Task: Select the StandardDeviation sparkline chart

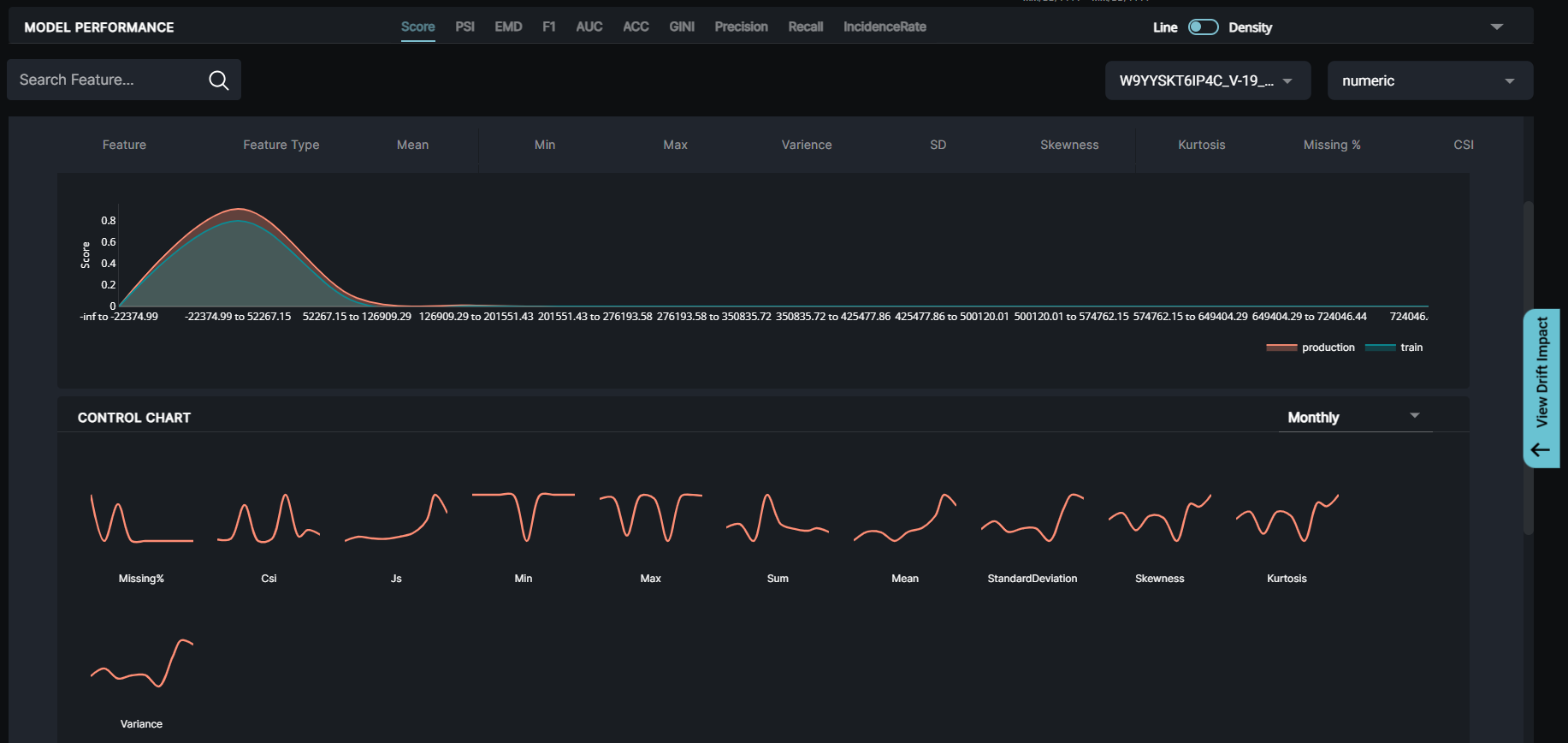Action: (x=1032, y=519)
